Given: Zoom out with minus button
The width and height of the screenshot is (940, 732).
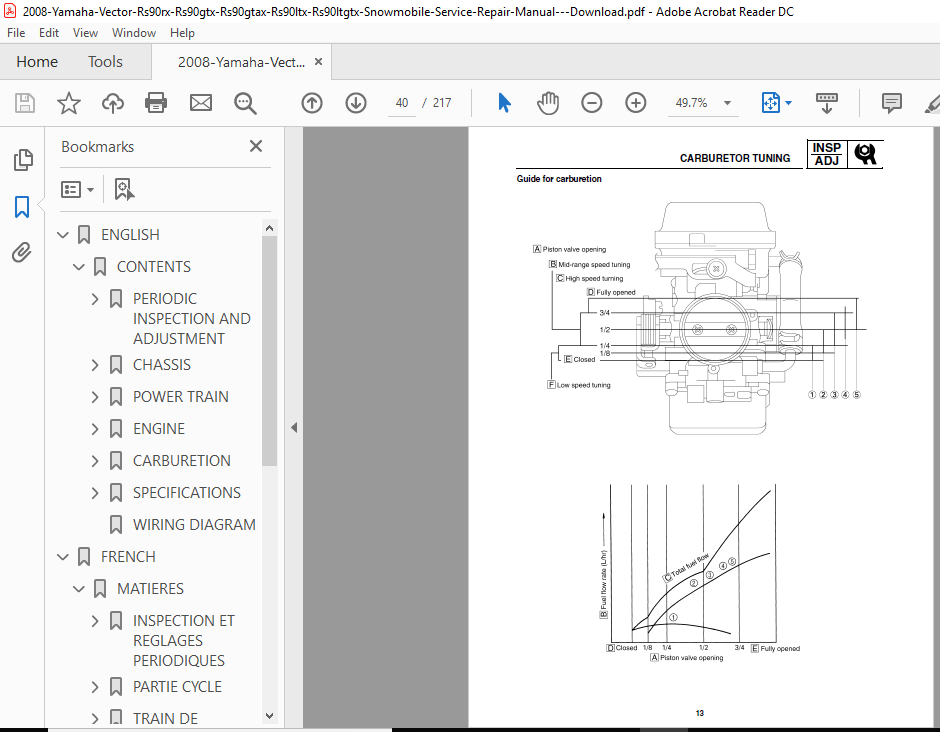Looking at the screenshot, I should 592,103.
